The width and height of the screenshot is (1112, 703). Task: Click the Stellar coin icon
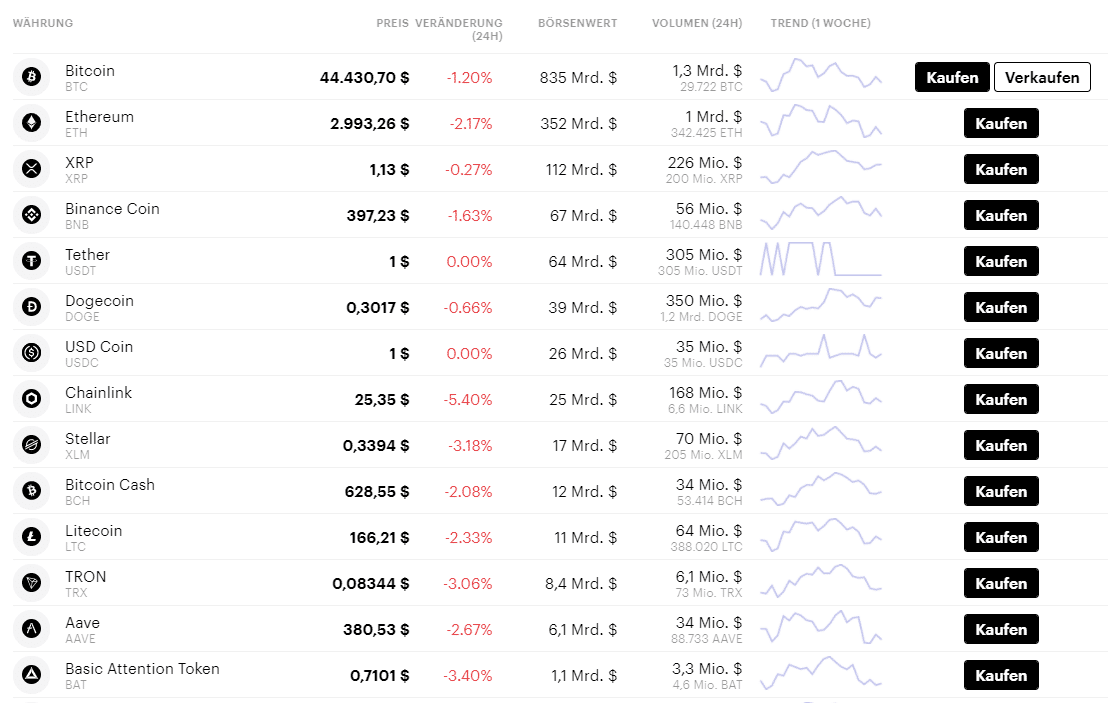tap(31, 445)
